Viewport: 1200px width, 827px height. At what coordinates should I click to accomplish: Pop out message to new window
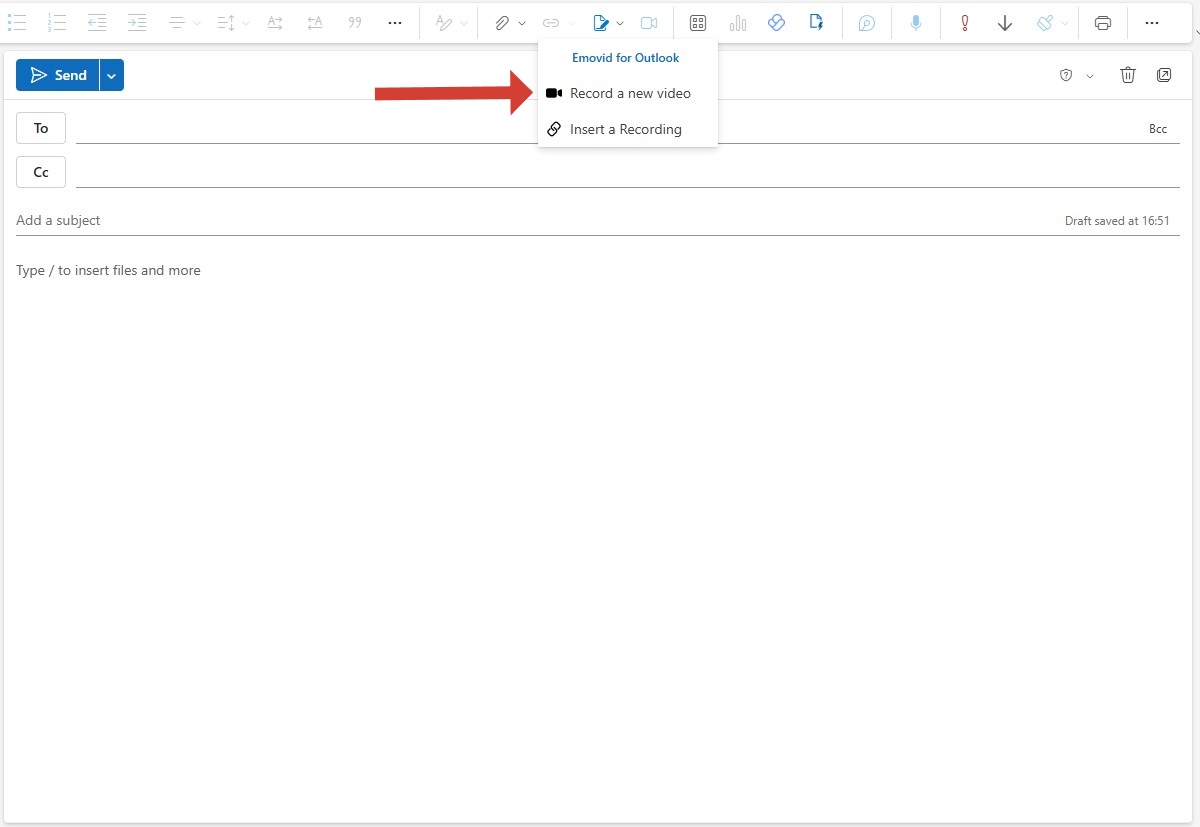(x=1164, y=75)
